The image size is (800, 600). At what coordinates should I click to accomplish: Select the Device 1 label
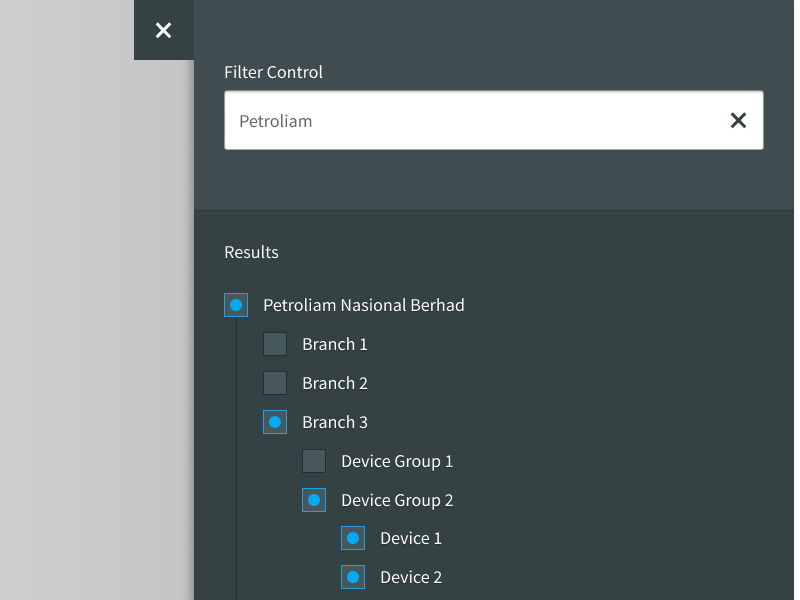click(411, 538)
